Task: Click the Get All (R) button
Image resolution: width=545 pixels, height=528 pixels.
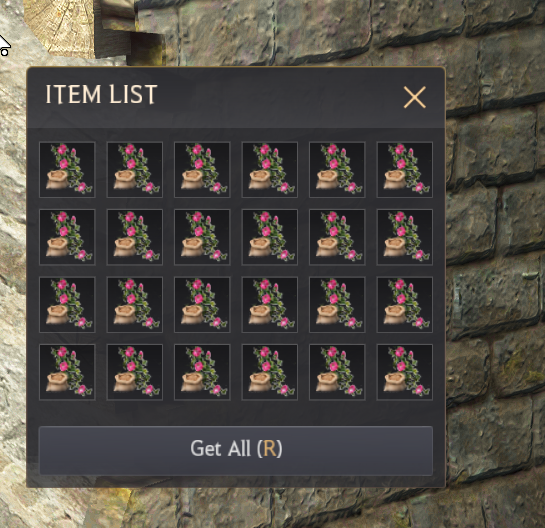Action: click(236, 450)
